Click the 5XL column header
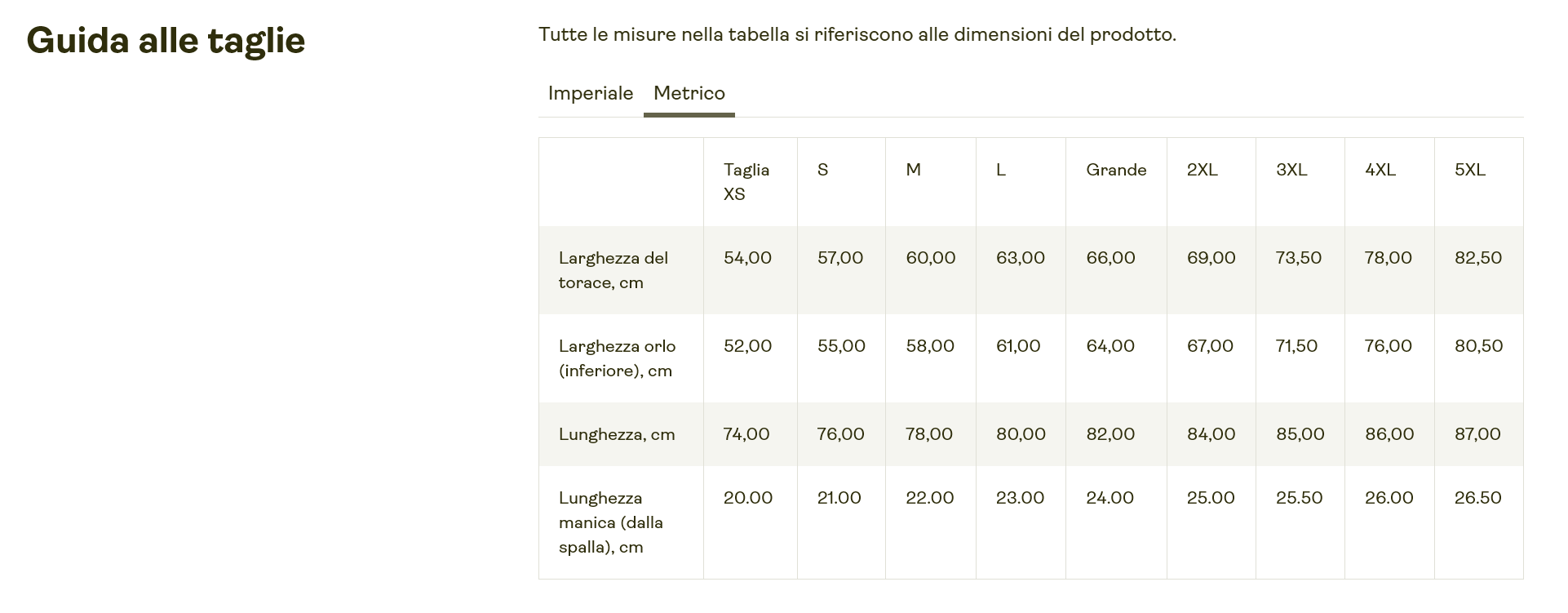The width and height of the screenshot is (1568, 613). click(1469, 170)
